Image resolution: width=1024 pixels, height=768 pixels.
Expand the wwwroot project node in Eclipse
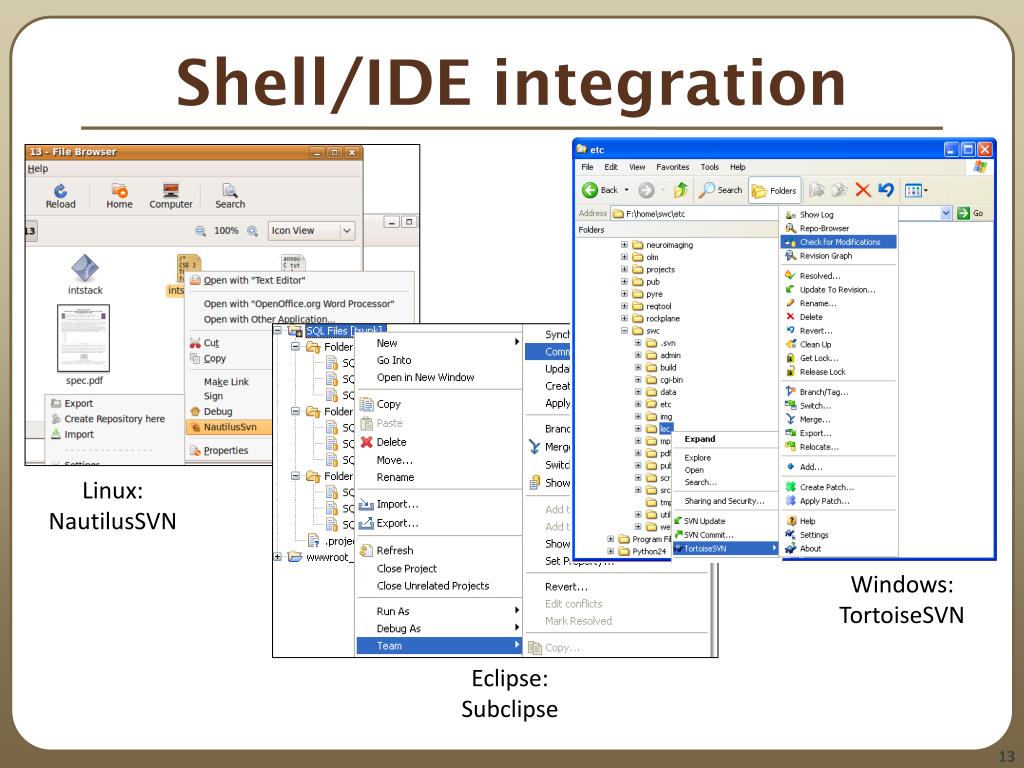pyautogui.click(x=278, y=557)
